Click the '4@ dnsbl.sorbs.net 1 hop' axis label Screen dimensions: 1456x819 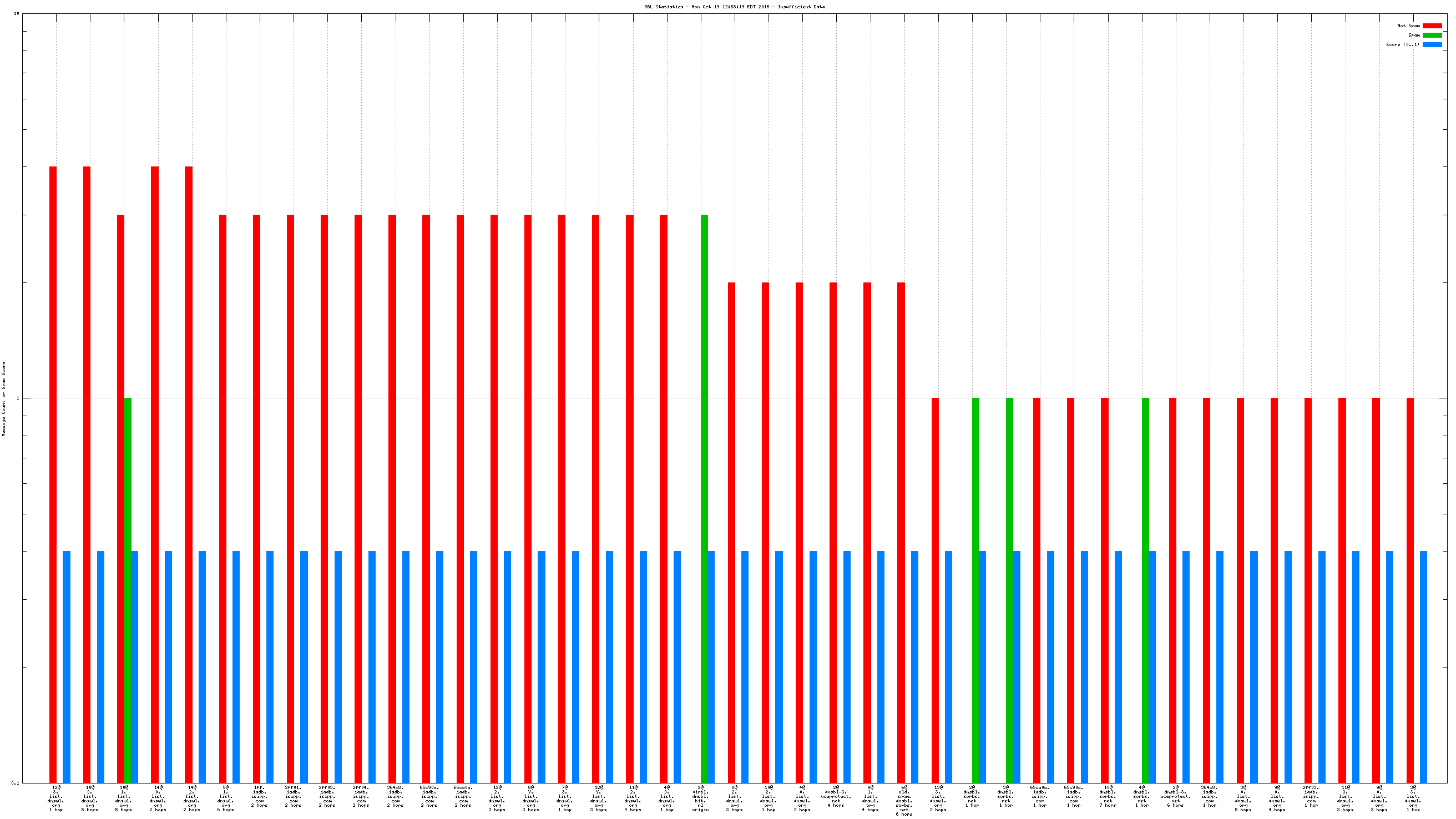[1141, 796]
